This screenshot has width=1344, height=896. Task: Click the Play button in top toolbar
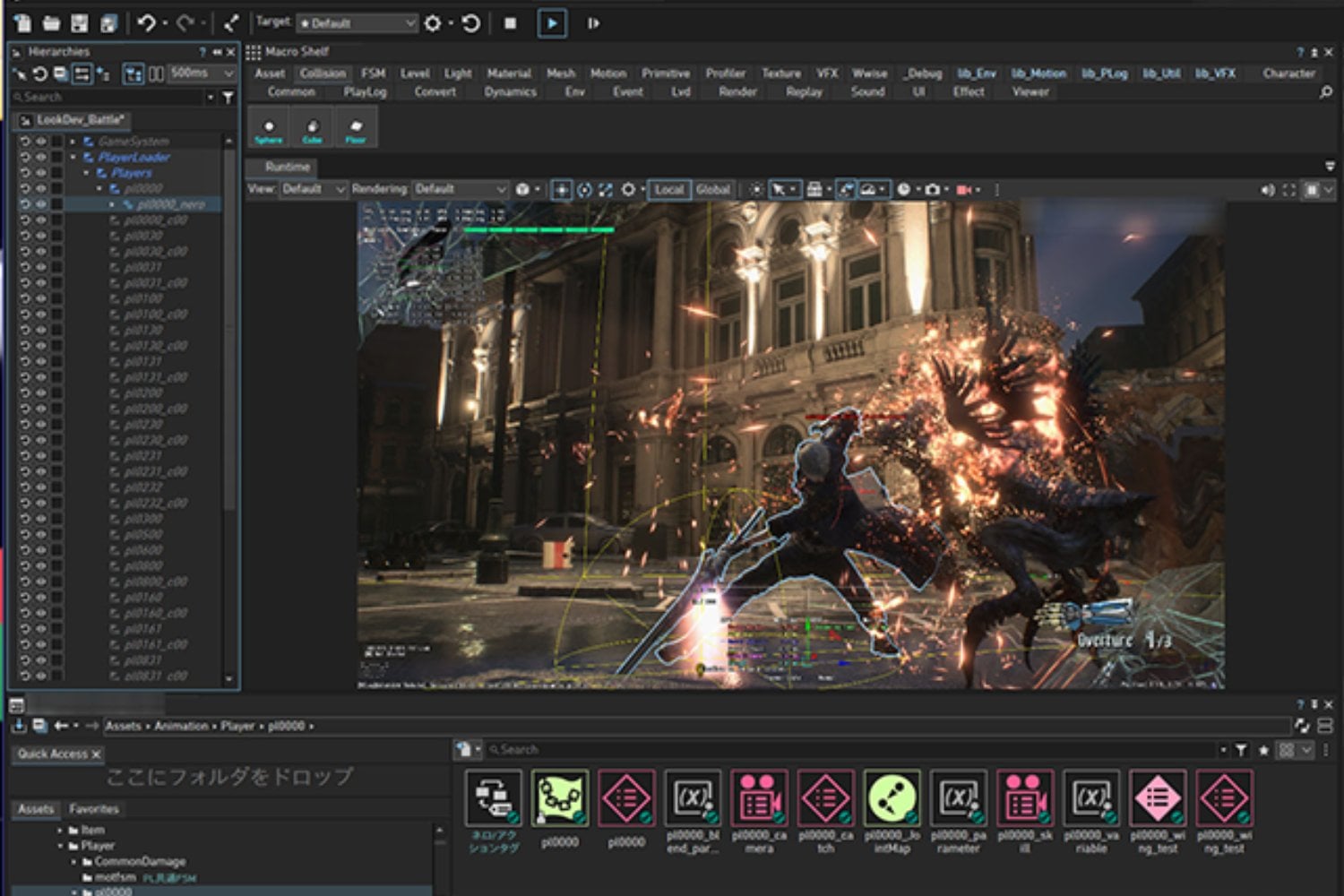552,23
